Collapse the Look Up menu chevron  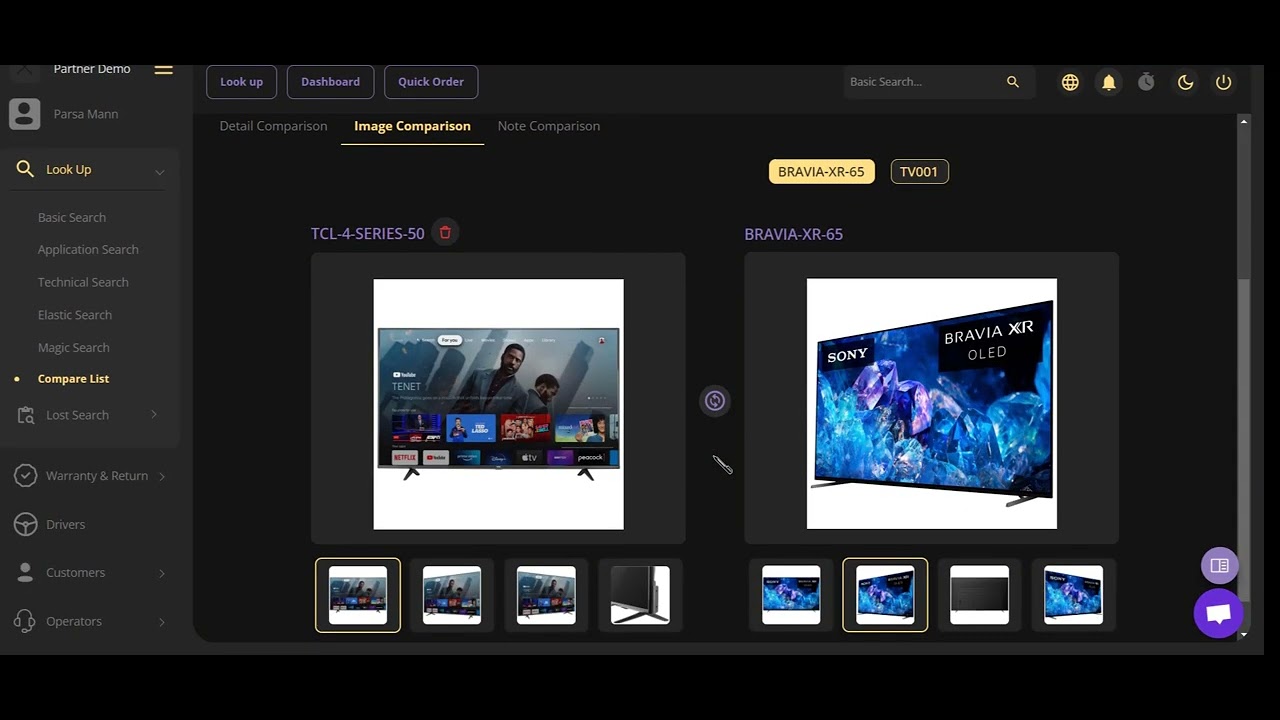pyautogui.click(x=159, y=171)
